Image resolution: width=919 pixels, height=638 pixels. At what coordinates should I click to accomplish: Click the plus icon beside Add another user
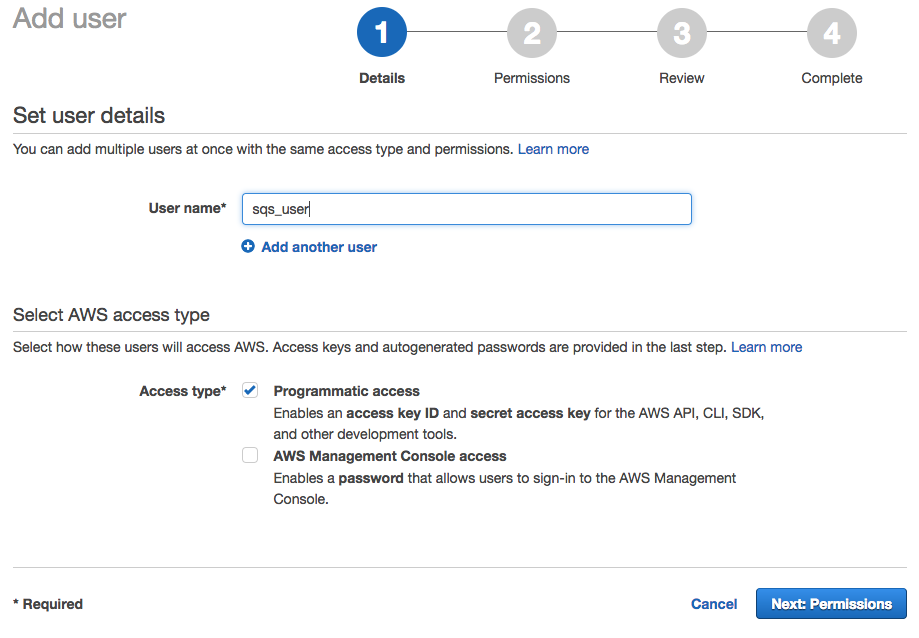(x=248, y=247)
